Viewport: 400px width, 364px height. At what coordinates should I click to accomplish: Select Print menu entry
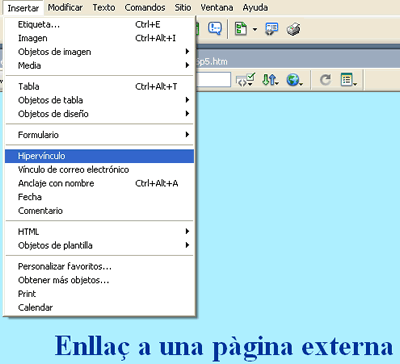(99, 294)
